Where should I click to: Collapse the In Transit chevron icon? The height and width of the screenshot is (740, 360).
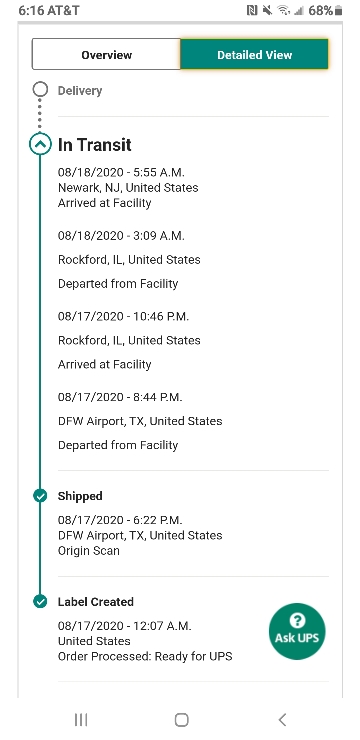click(40, 144)
